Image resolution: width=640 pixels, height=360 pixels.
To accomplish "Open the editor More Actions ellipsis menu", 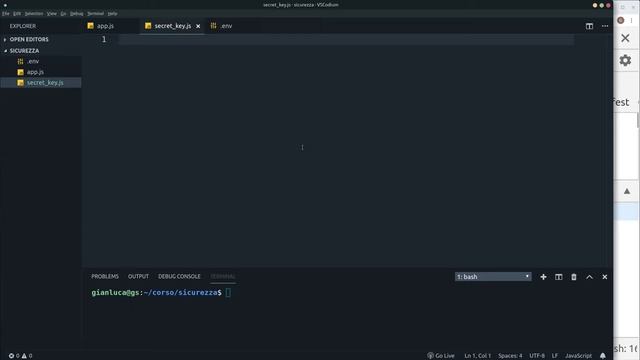I will tap(604, 26).
